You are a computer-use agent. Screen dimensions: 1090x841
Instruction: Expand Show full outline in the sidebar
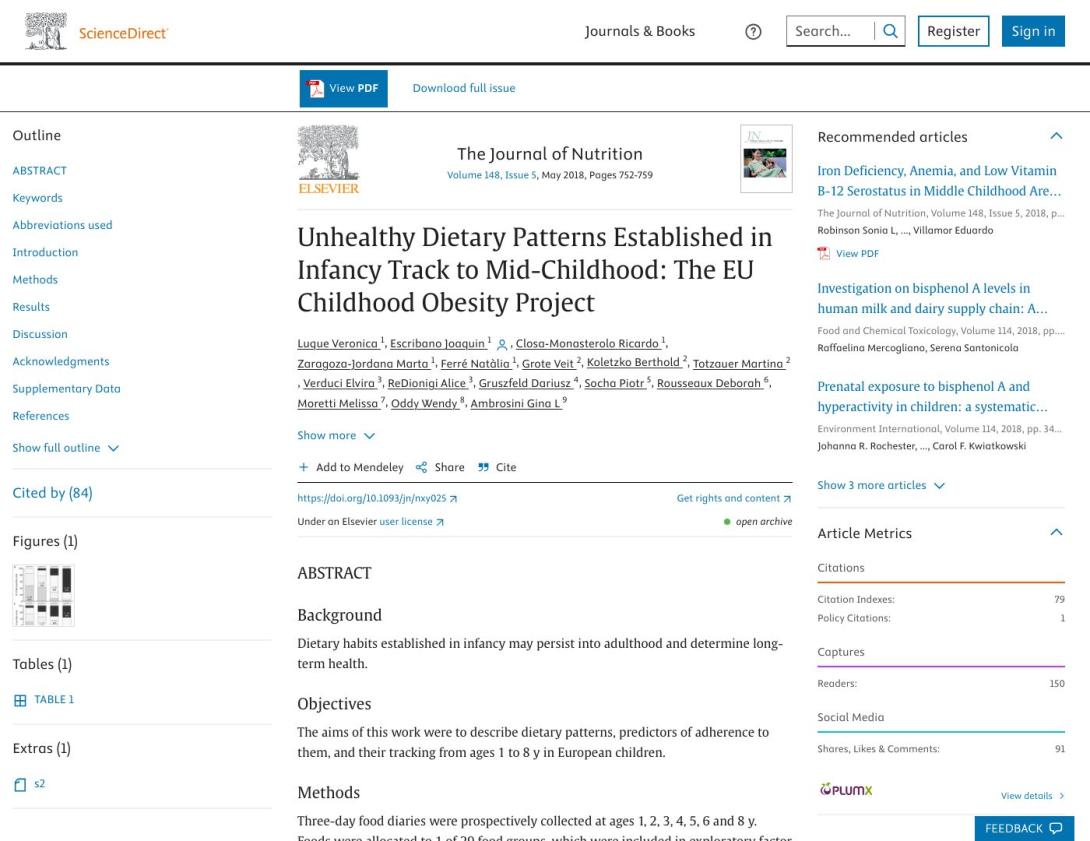pos(66,447)
